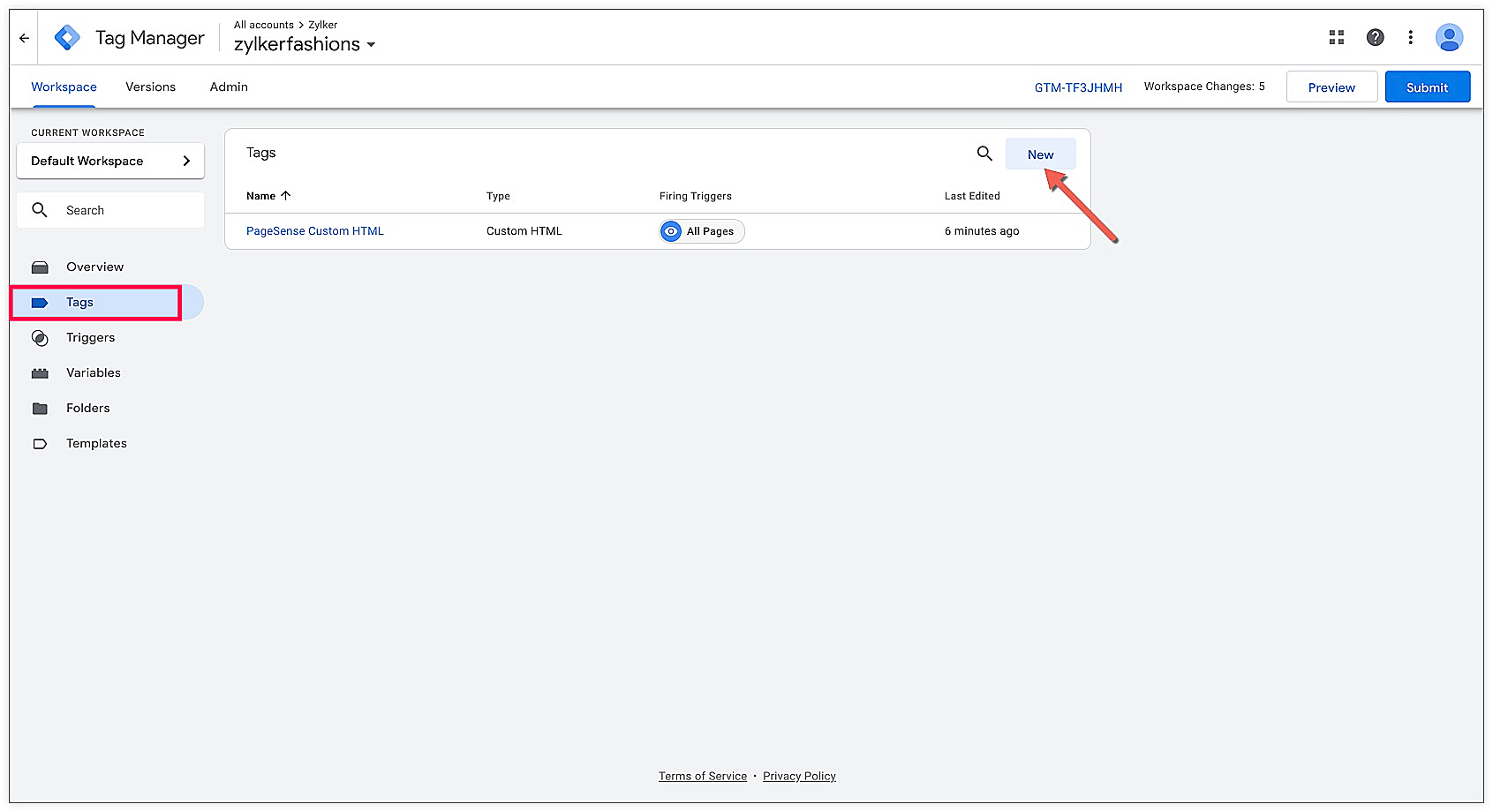
Task: Expand the Default Workspace selector
Action: coord(110,161)
